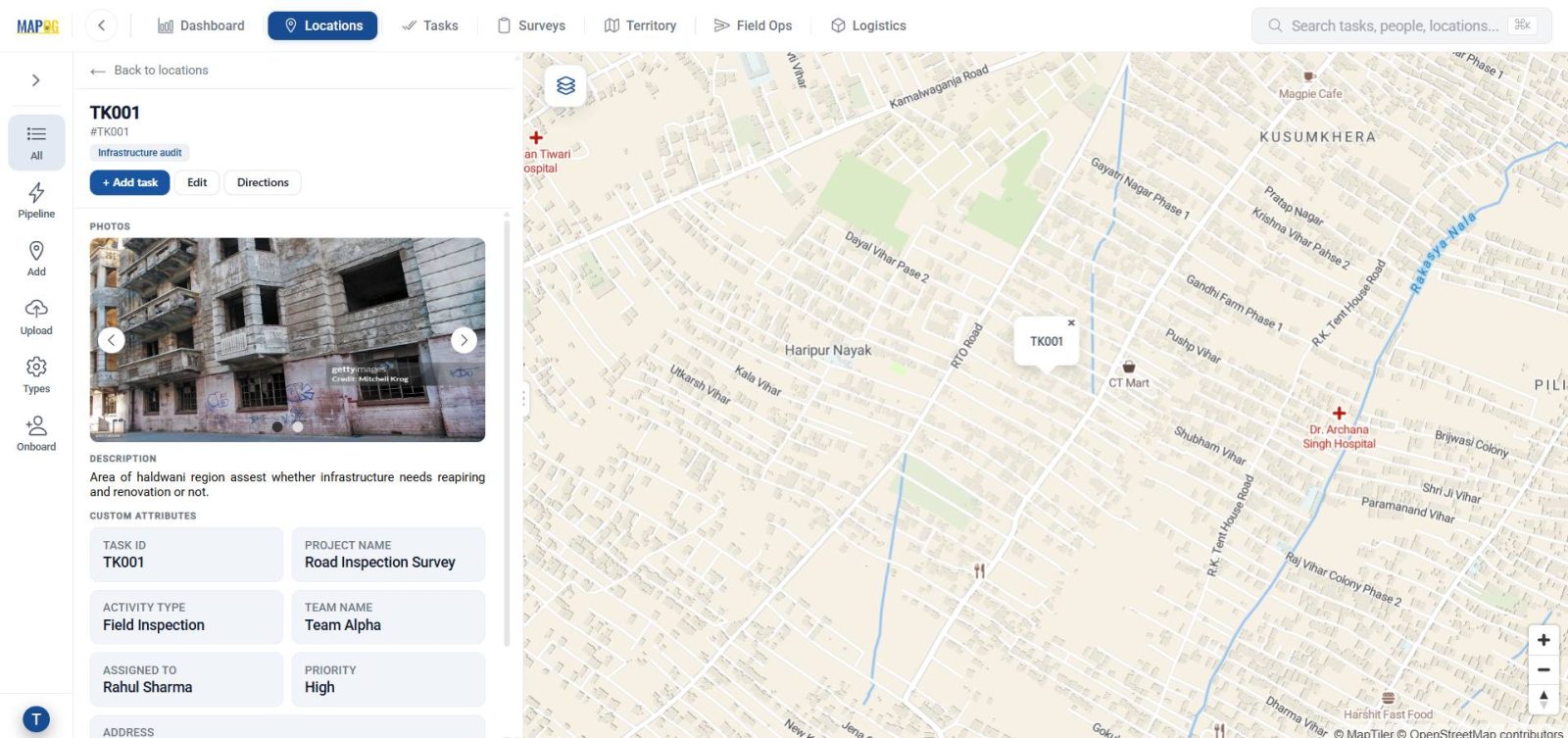Click the details panel scrollbar

(x=507, y=431)
